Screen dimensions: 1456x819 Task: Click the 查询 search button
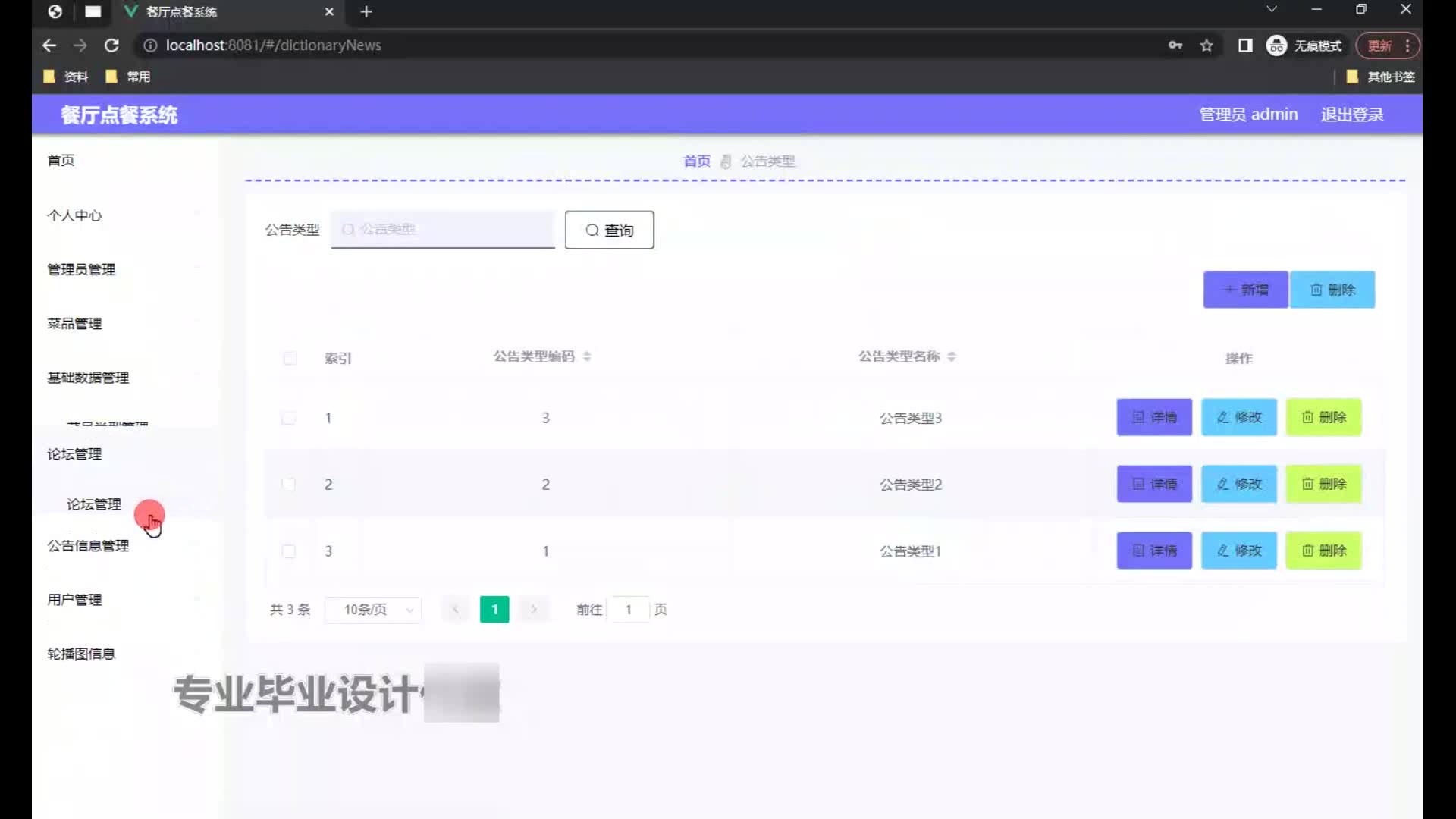pyautogui.click(x=609, y=230)
